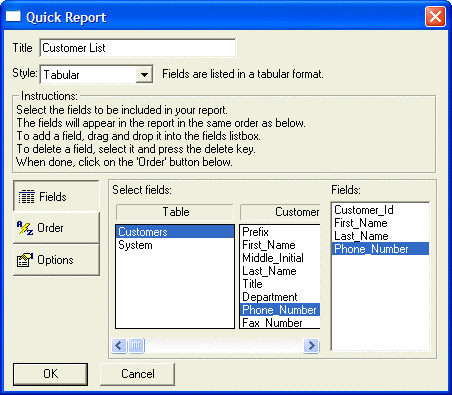Select First_Name in the Customer column list

(280, 245)
